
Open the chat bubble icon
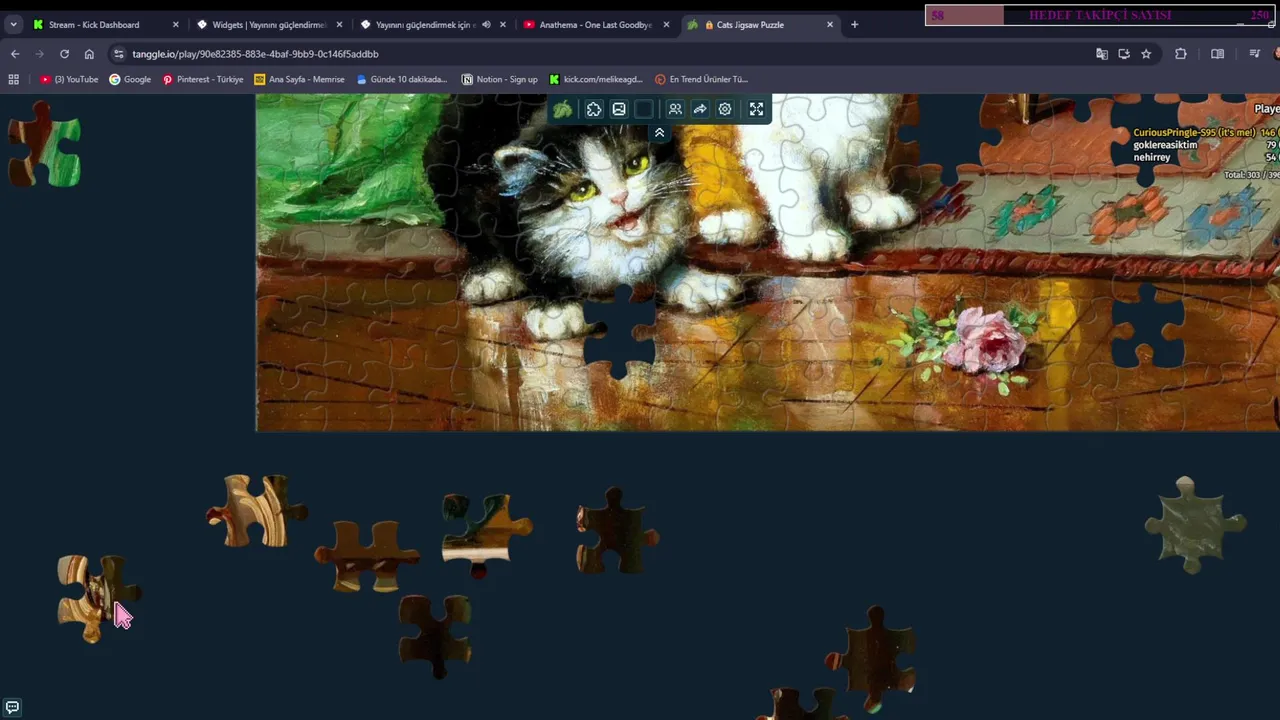click(x=12, y=707)
